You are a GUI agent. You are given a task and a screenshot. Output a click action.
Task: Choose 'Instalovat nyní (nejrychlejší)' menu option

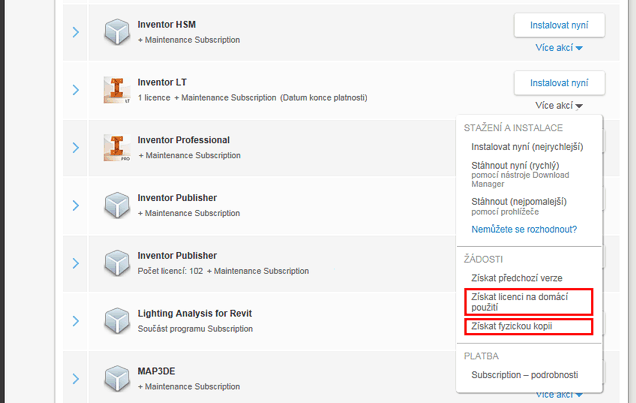[527, 147]
